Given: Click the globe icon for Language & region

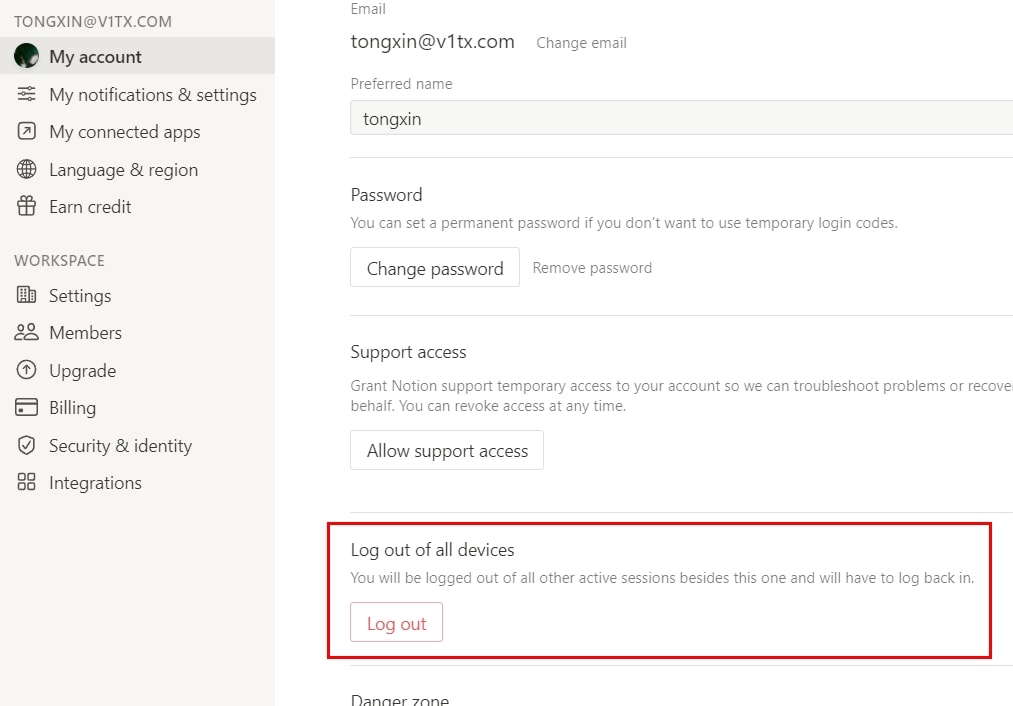Looking at the screenshot, I should tap(27, 169).
